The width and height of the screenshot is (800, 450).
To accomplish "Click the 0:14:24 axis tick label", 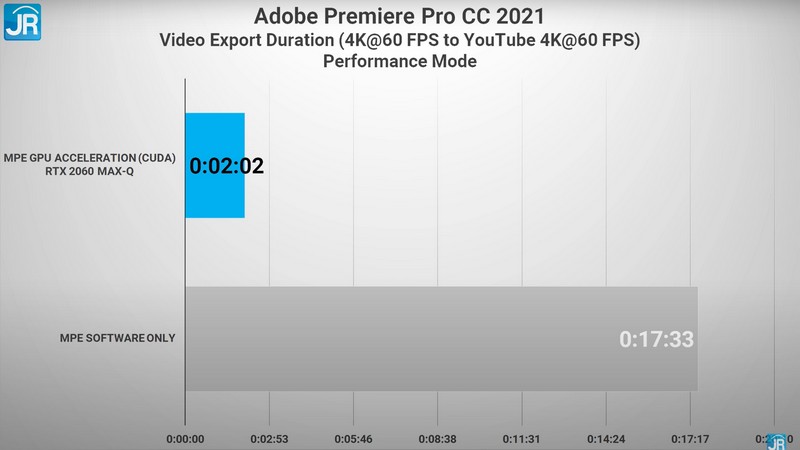I will 606,438.
